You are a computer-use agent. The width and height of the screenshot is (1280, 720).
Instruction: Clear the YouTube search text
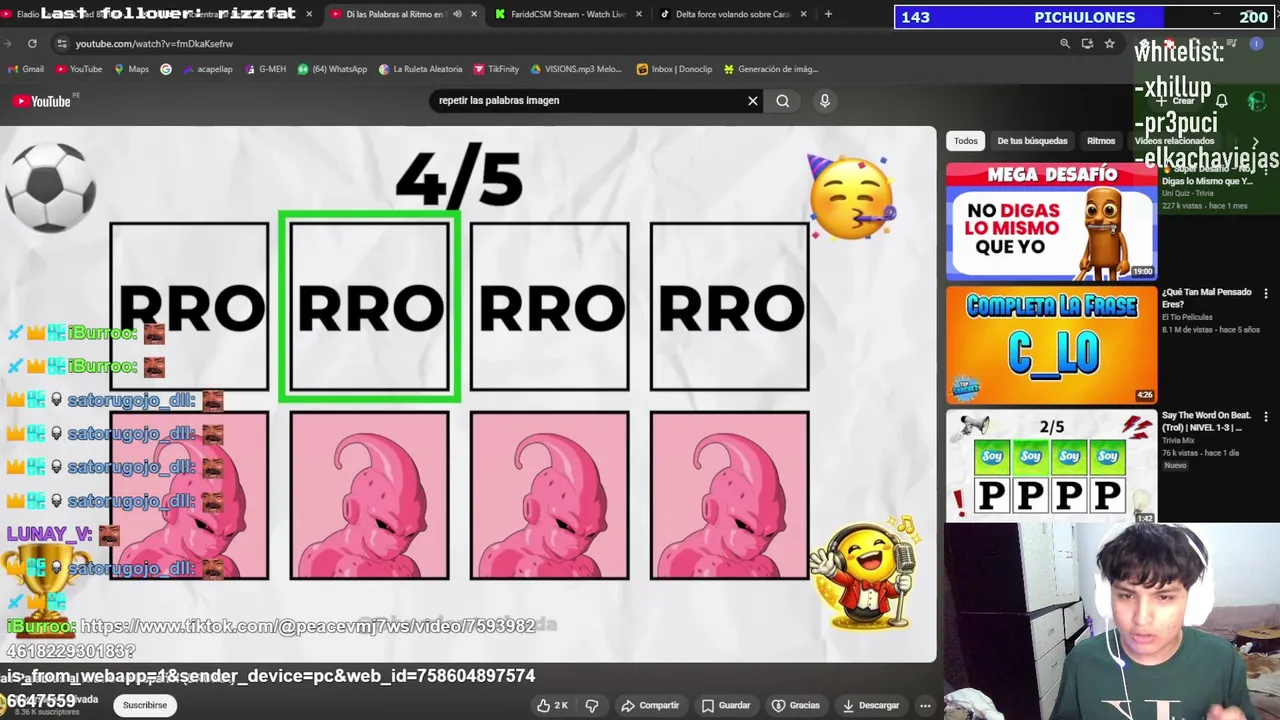point(753,100)
